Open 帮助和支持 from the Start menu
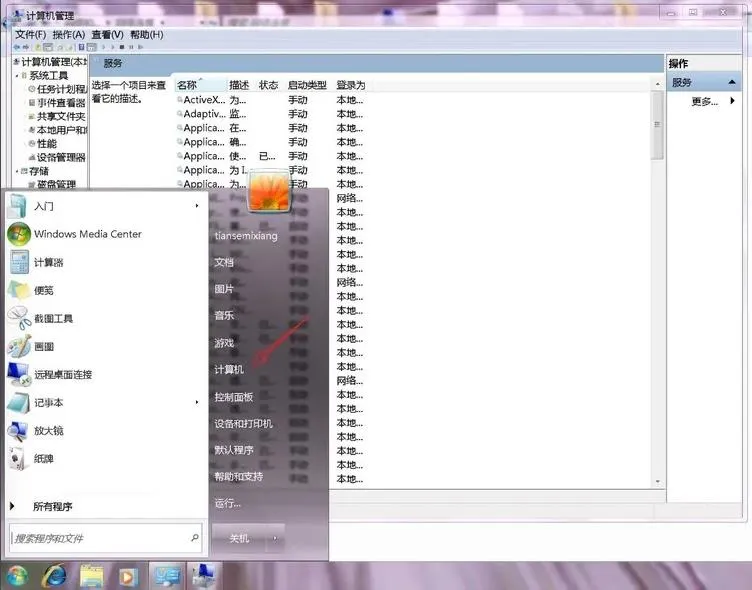This screenshot has width=752, height=590. point(238,477)
